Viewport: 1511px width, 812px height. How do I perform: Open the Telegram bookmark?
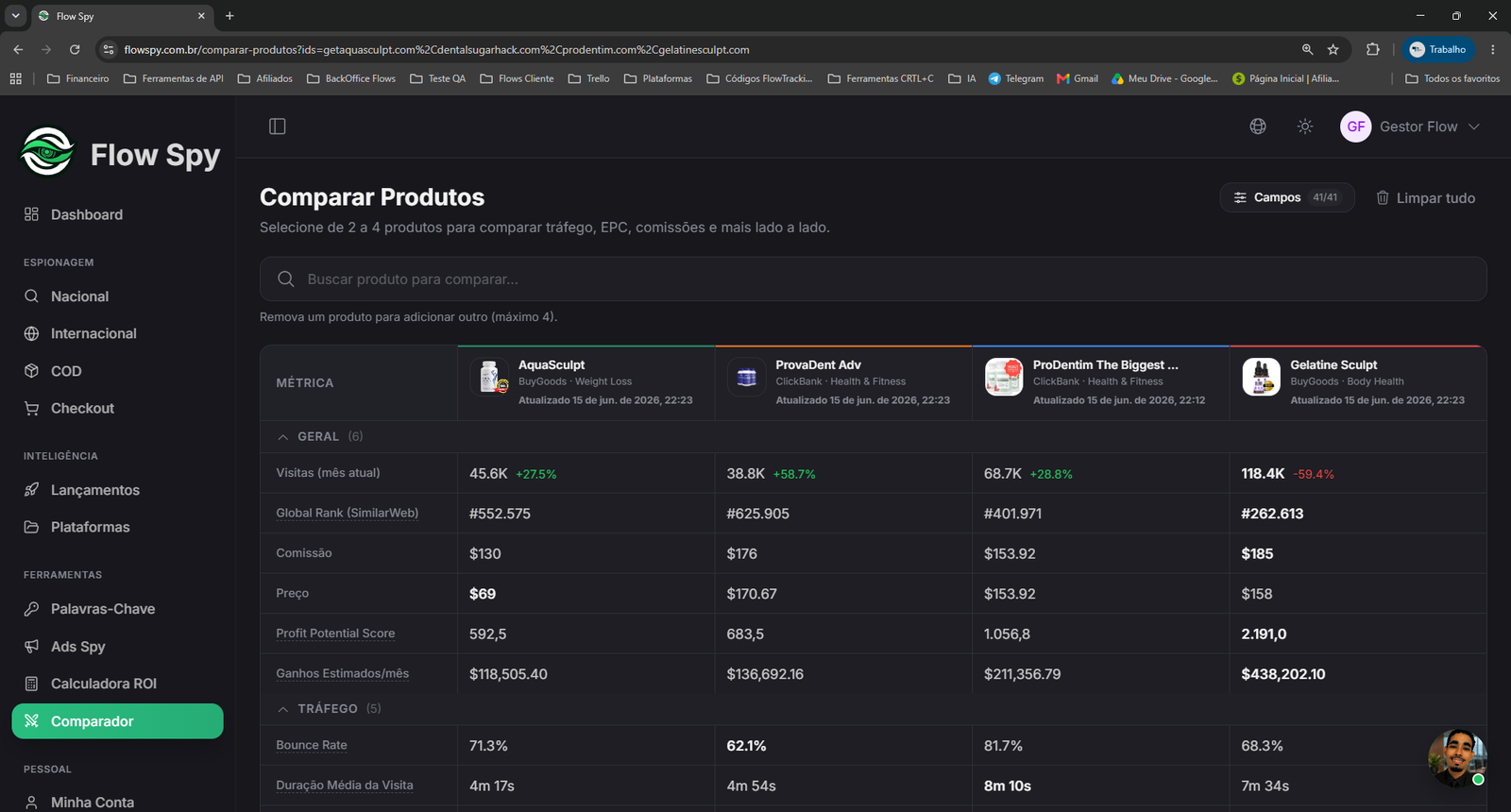(1016, 78)
